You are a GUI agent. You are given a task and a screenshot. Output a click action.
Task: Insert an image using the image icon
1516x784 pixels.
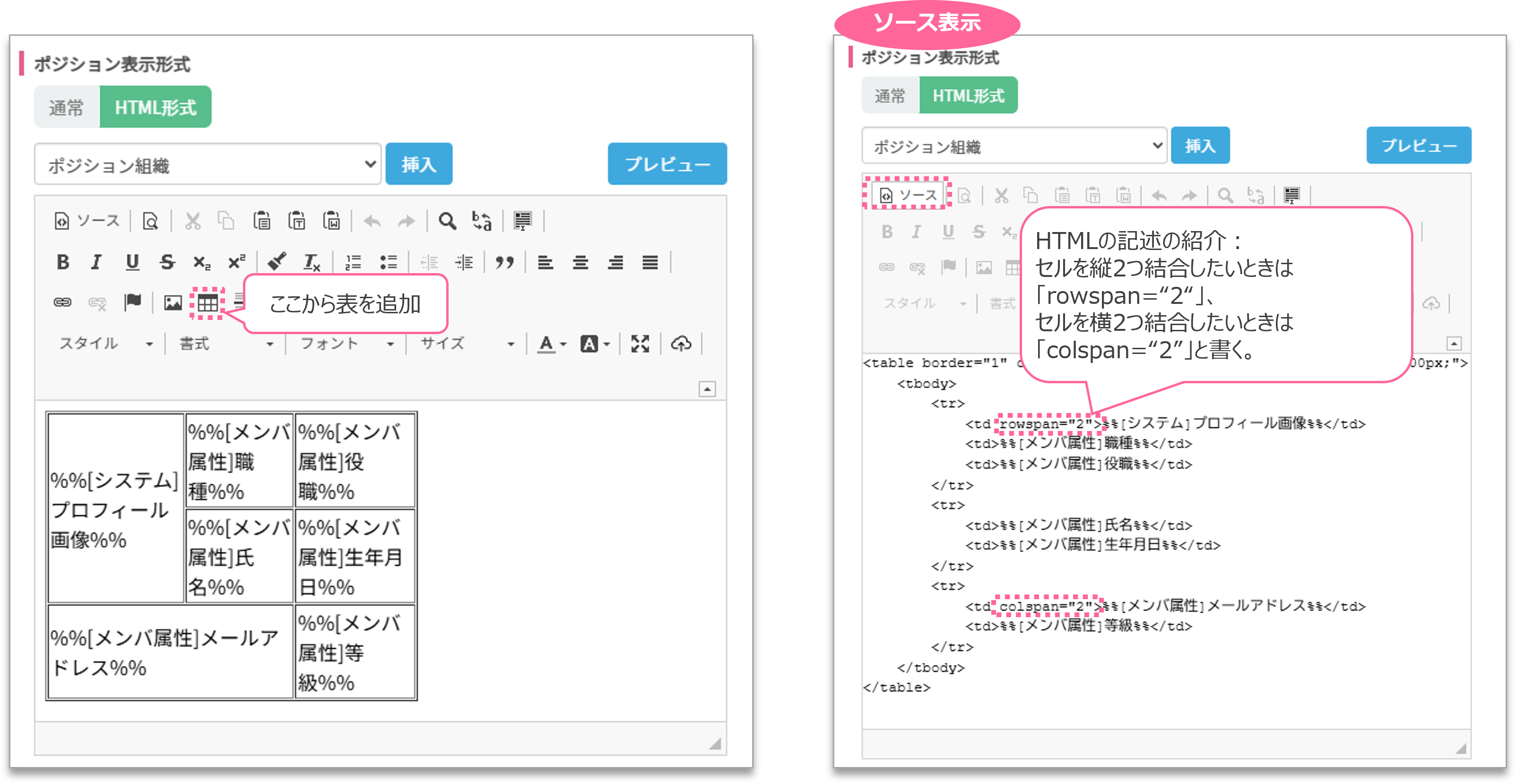pyautogui.click(x=173, y=303)
